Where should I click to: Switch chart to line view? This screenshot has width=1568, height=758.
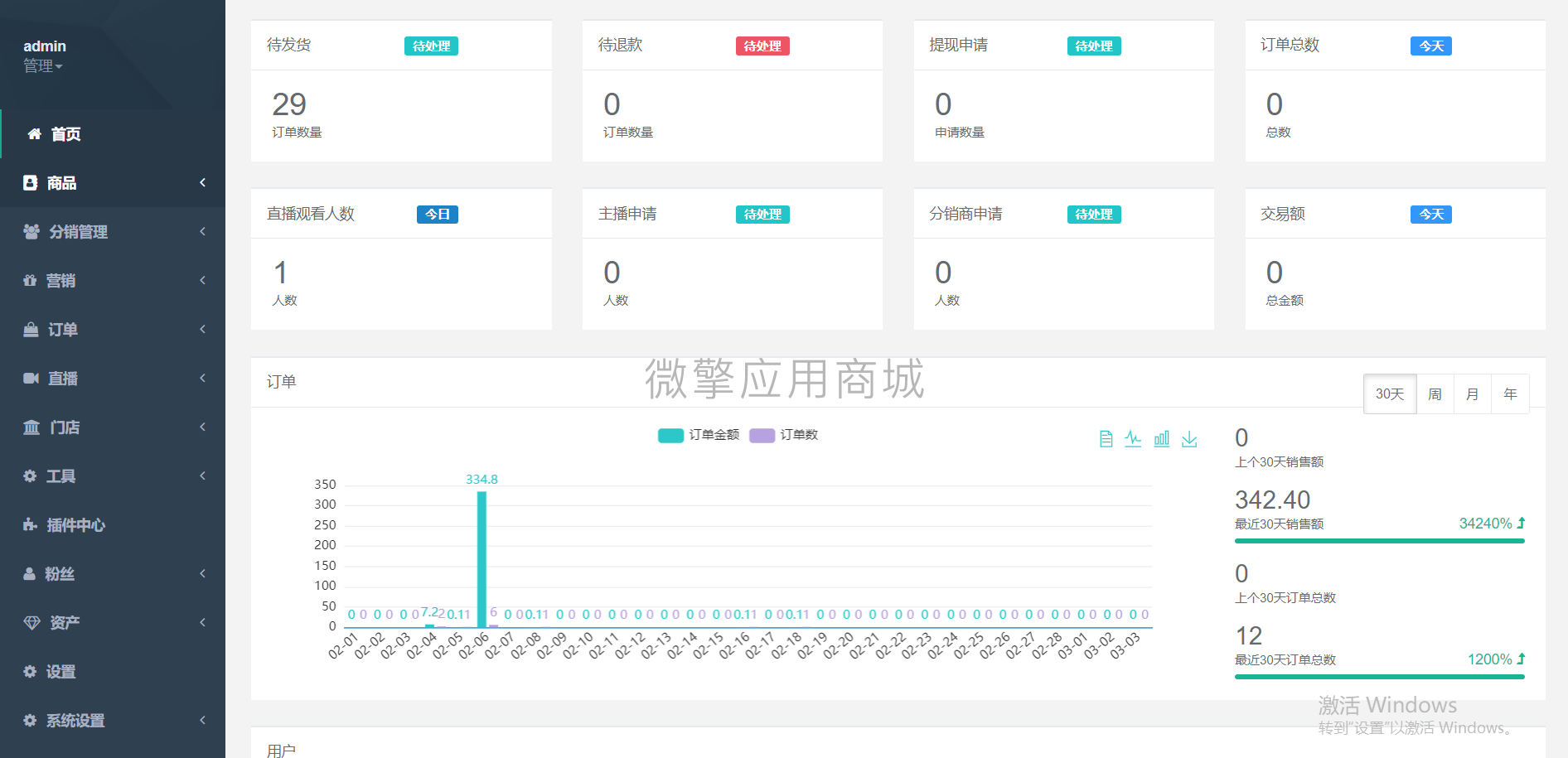click(1133, 439)
